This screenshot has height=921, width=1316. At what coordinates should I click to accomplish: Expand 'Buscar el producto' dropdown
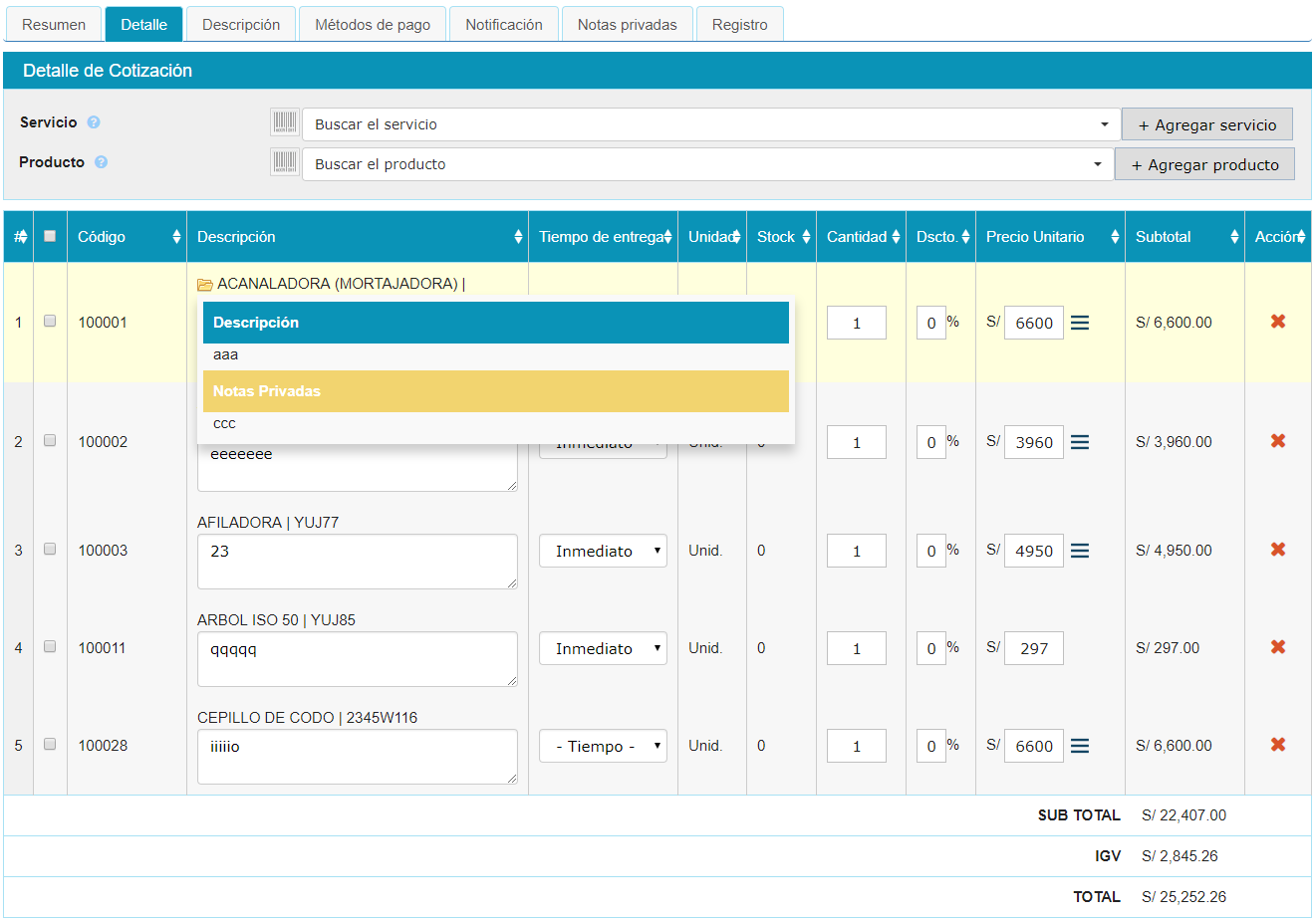(x=707, y=164)
